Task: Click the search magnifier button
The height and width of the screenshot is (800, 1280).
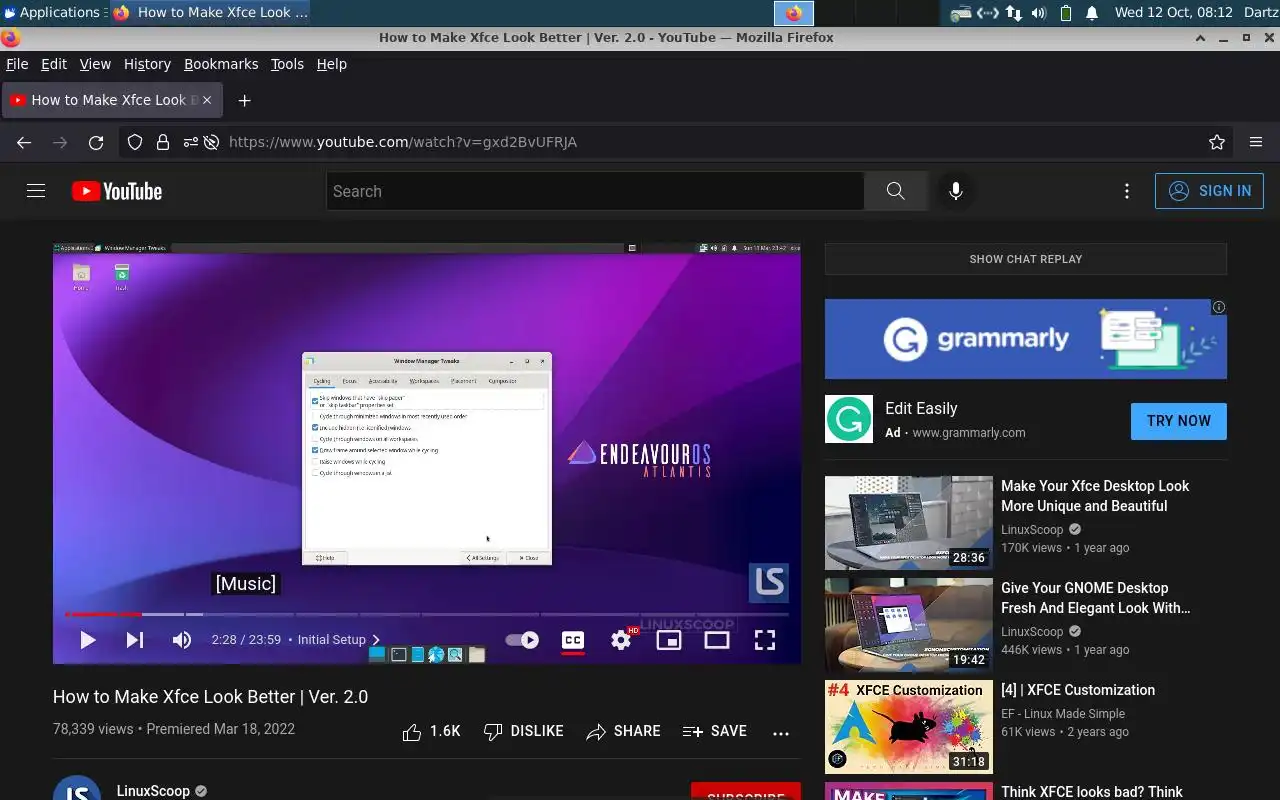Action: tap(896, 191)
